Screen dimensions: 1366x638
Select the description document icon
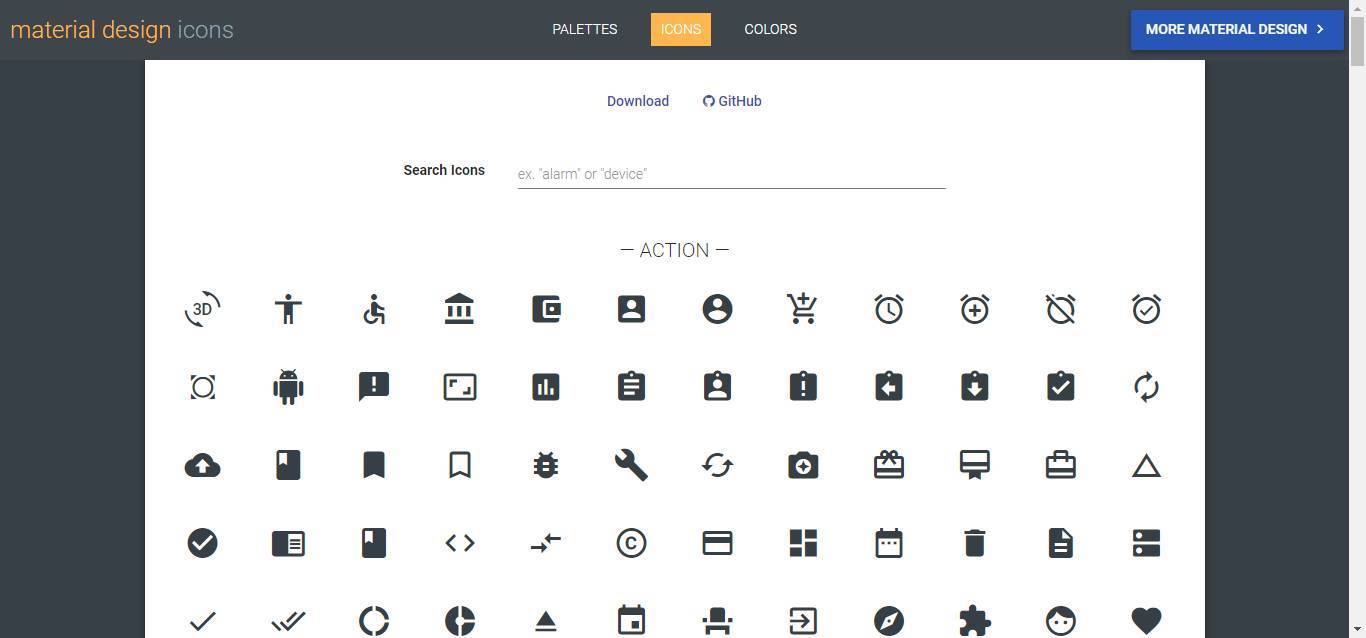coord(1061,543)
